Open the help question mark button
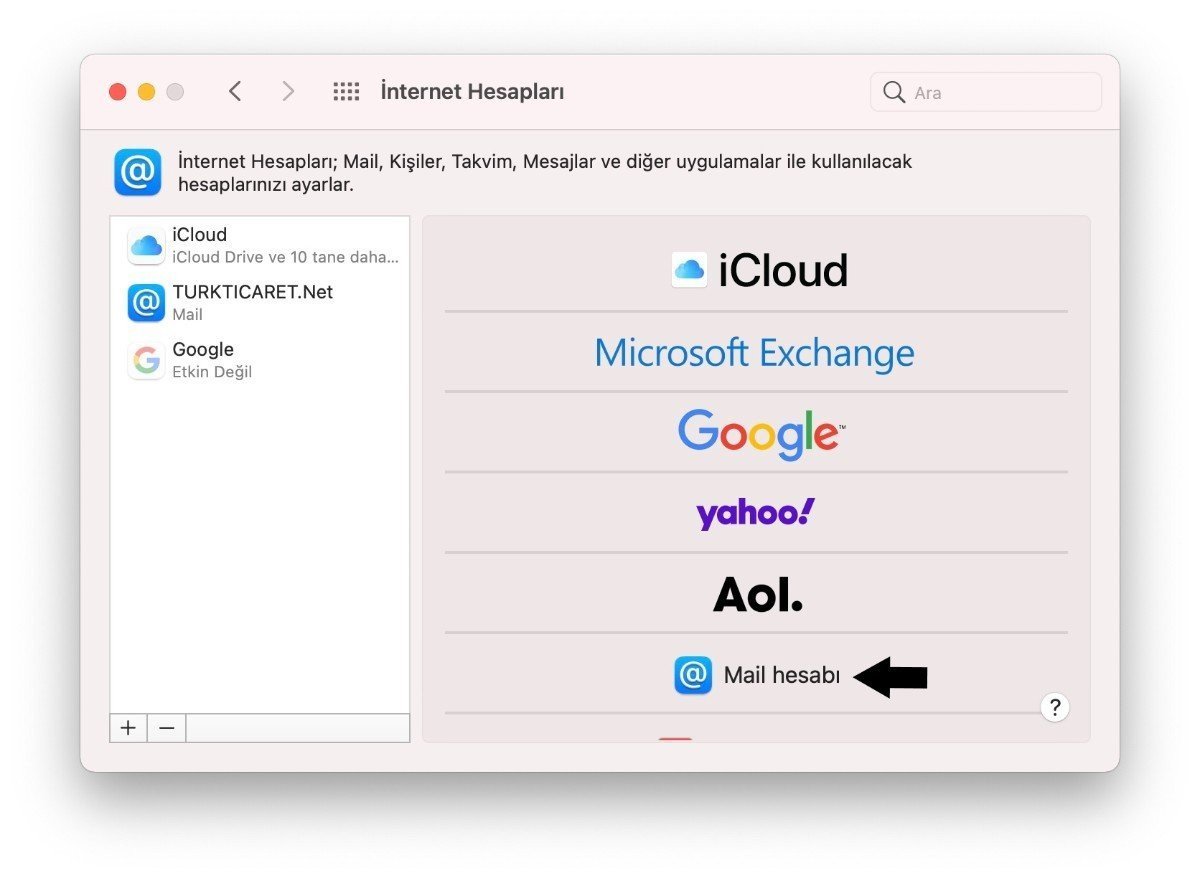The width and height of the screenshot is (1200, 878). [1055, 707]
